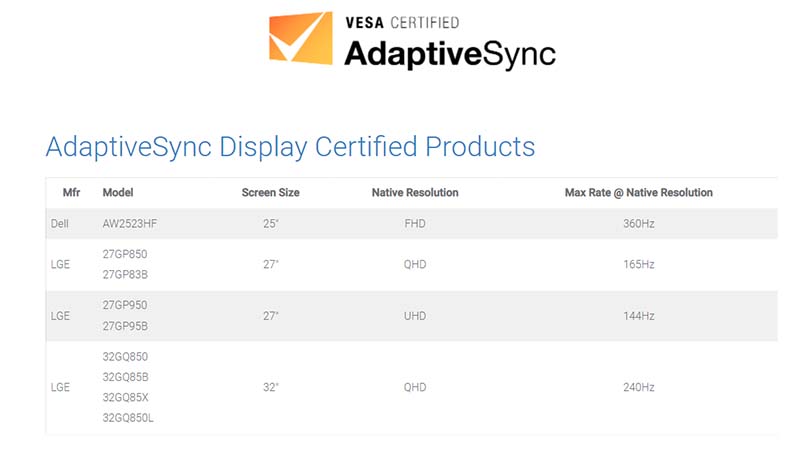Select the 27GP83B model entry
Screen dimensions: 800x461
pos(125,275)
